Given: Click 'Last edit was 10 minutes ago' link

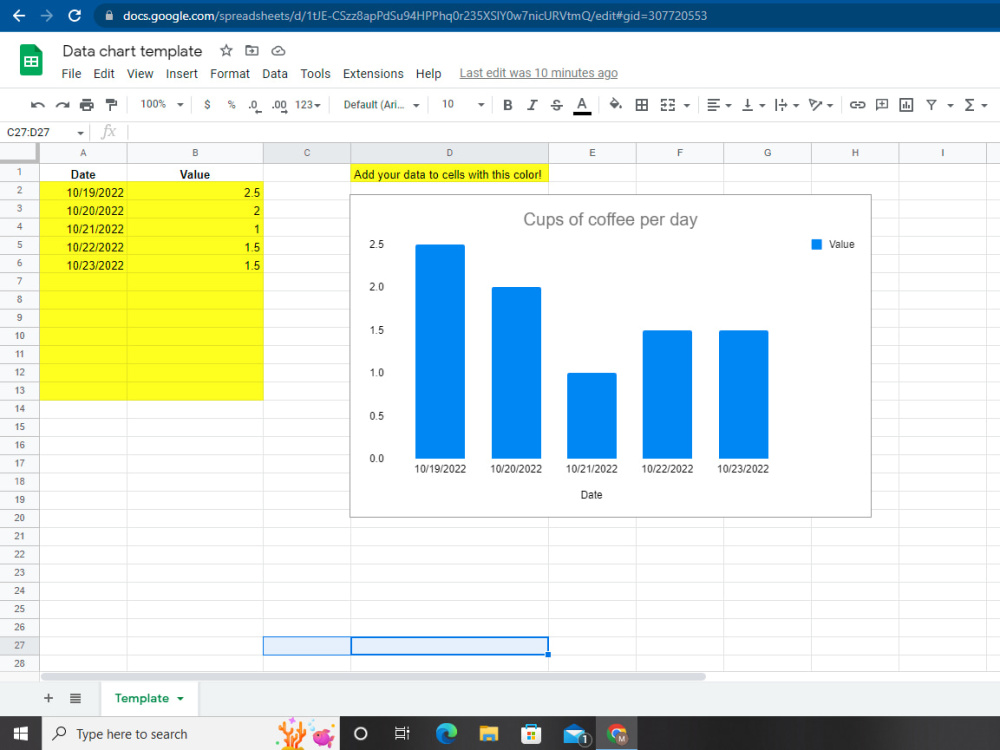Looking at the screenshot, I should (538, 73).
